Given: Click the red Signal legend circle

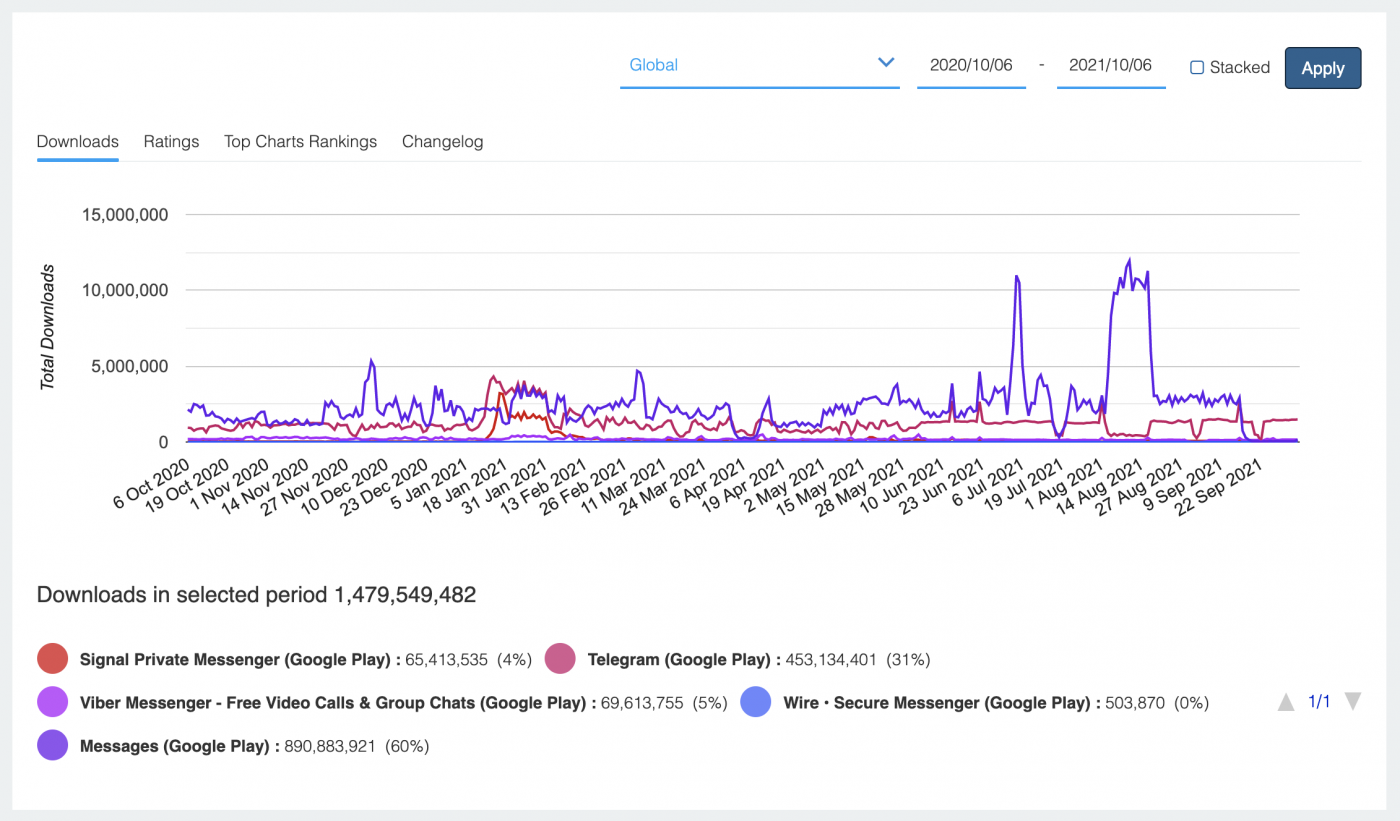Looking at the screenshot, I should pyautogui.click(x=51, y=659).
